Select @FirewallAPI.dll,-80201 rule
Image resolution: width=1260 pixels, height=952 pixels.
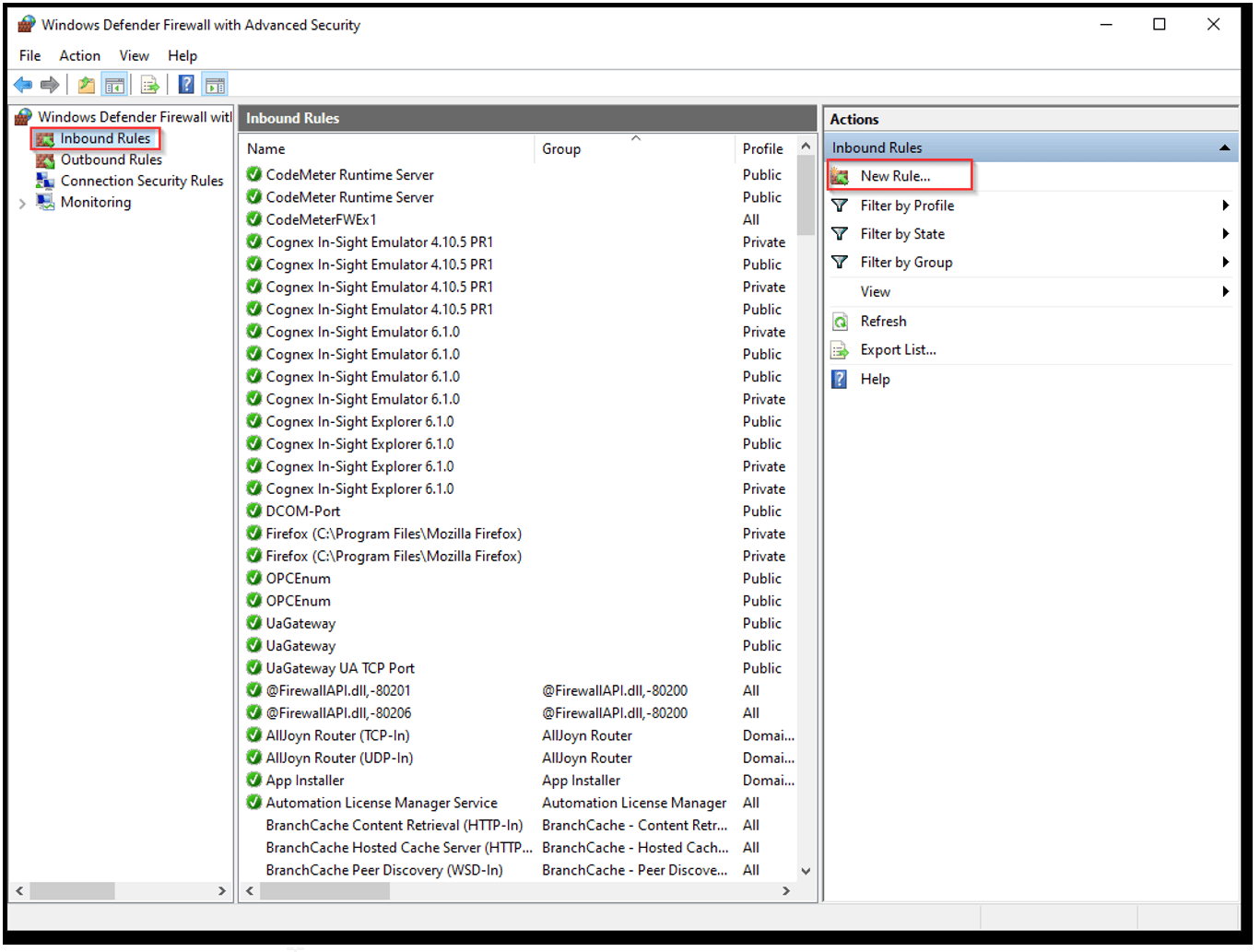(x=338, y=690)
